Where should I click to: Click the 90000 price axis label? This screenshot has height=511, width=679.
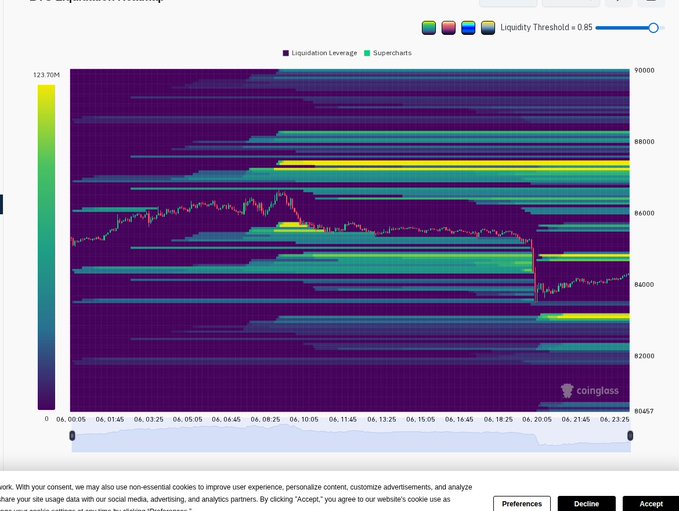(644, 70)
